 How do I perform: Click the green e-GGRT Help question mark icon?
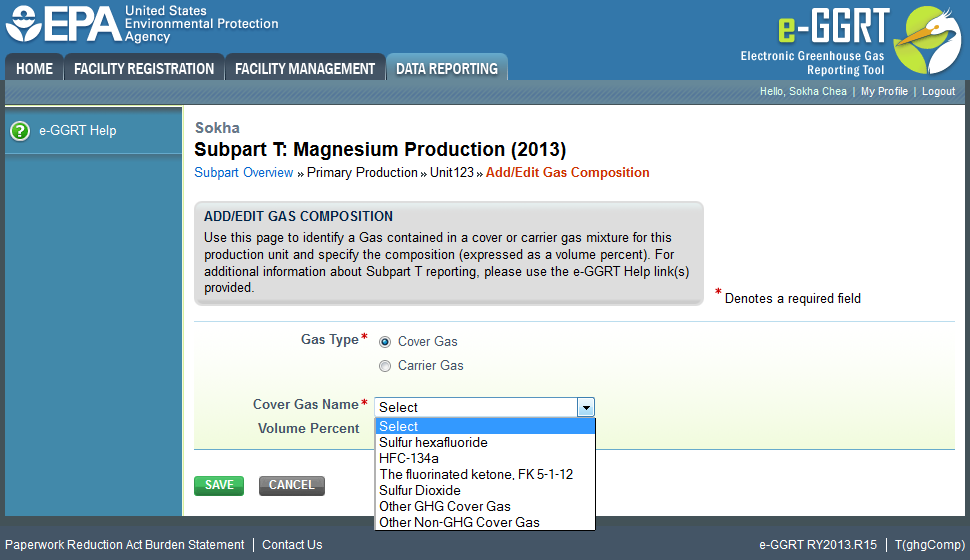20,131
